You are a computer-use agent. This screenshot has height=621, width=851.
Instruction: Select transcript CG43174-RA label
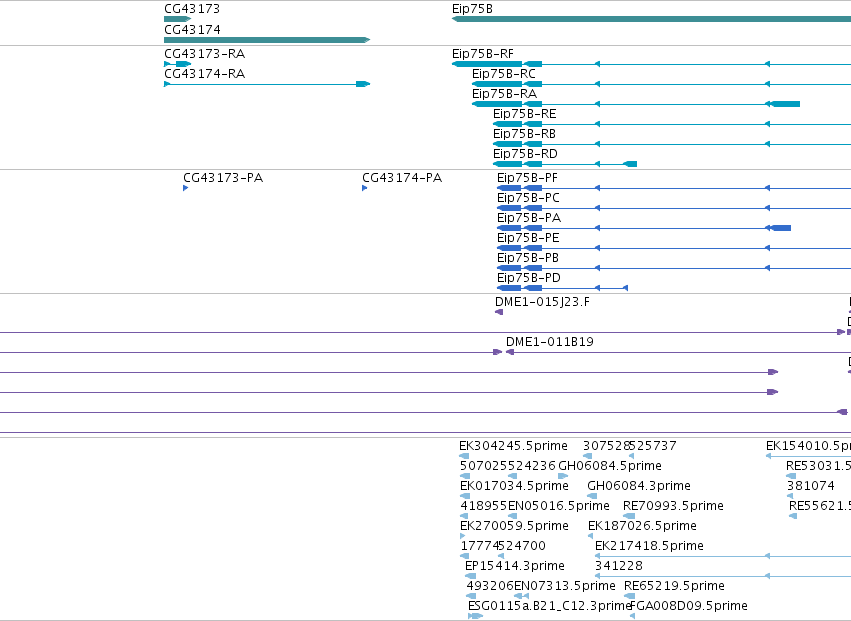point(205,74)
